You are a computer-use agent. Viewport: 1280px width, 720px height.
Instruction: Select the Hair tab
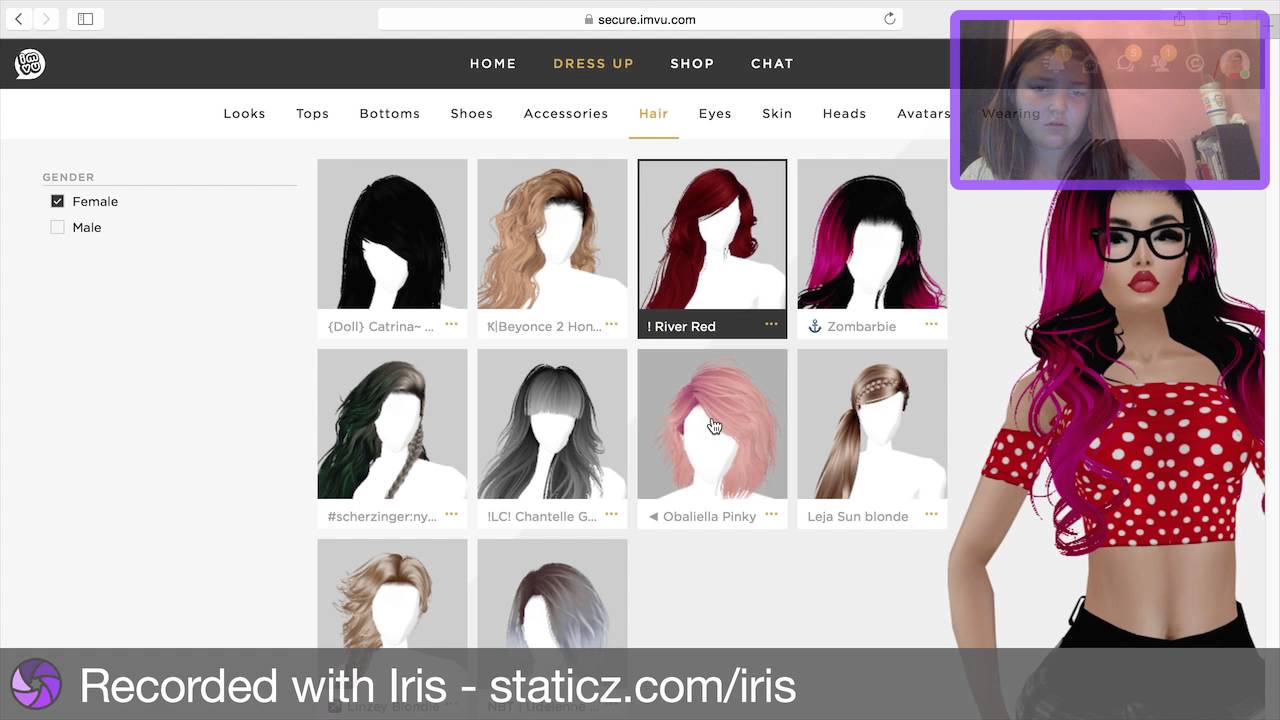click(653, 113)
